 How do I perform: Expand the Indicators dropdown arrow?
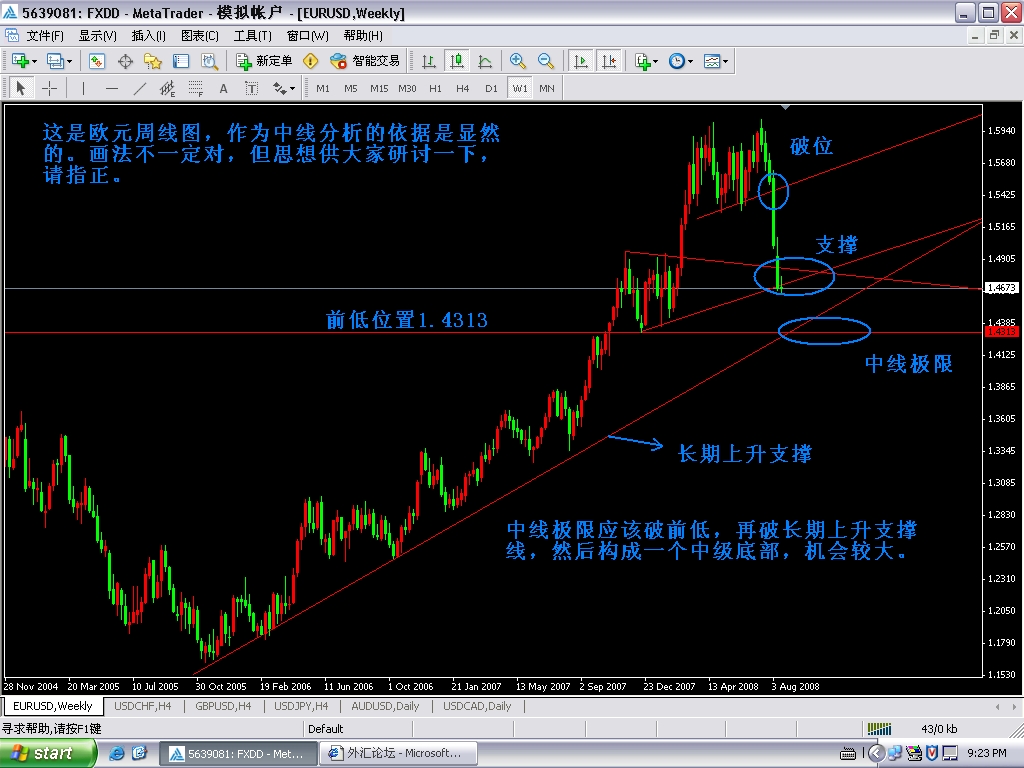click(x=656, y=61)
